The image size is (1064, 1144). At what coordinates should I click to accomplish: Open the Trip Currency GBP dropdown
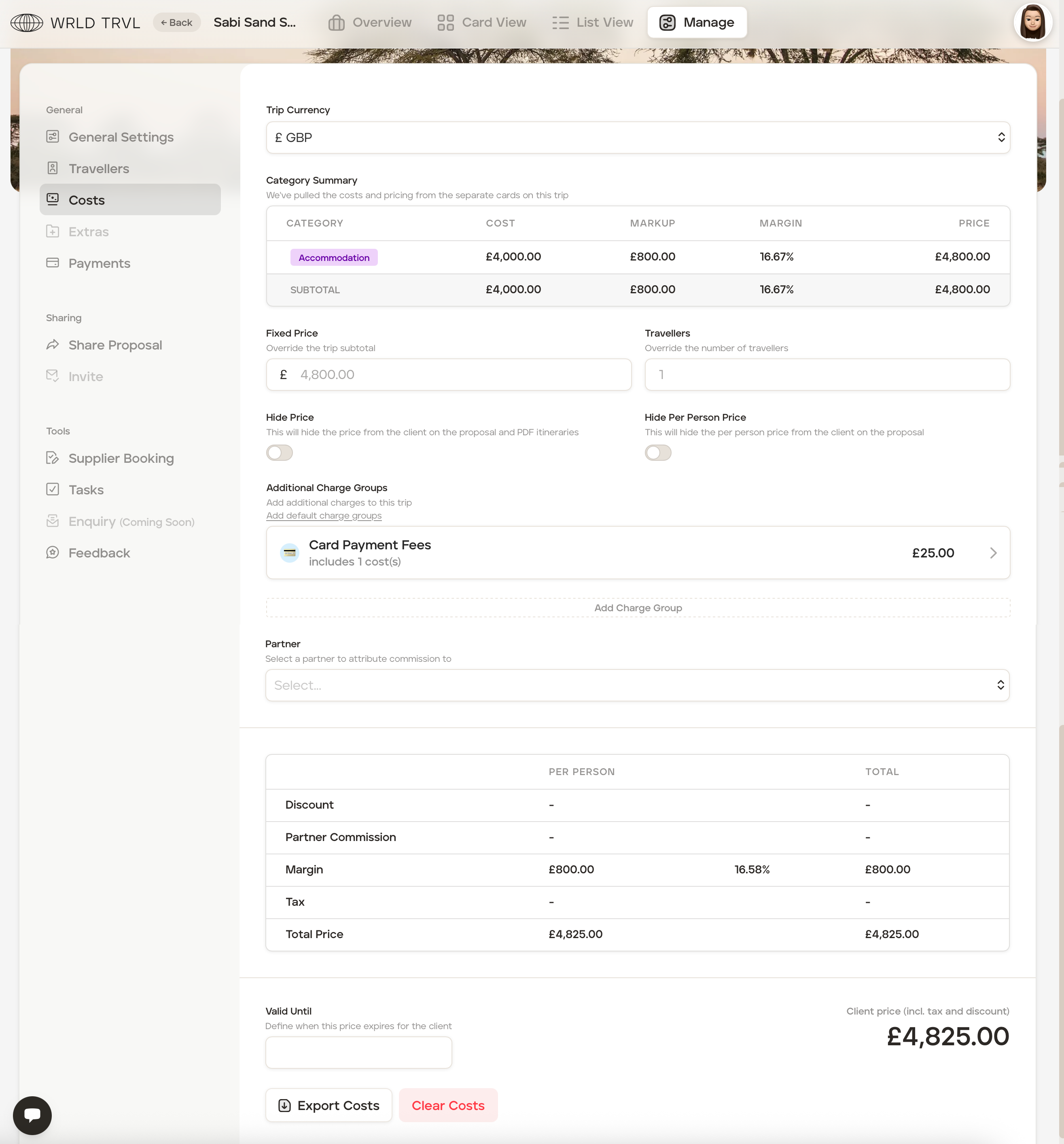coord(638,138)
